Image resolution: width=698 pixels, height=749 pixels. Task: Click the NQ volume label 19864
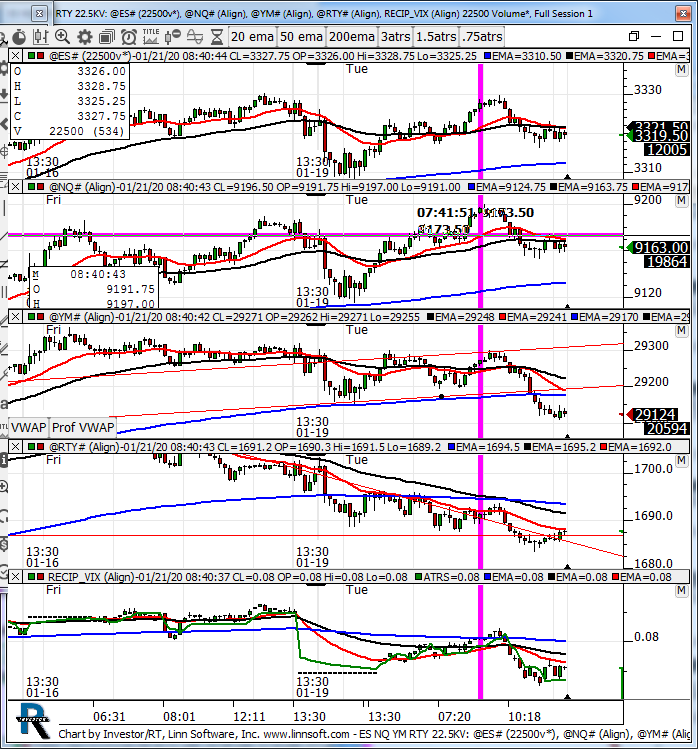(x=667, y=261)
